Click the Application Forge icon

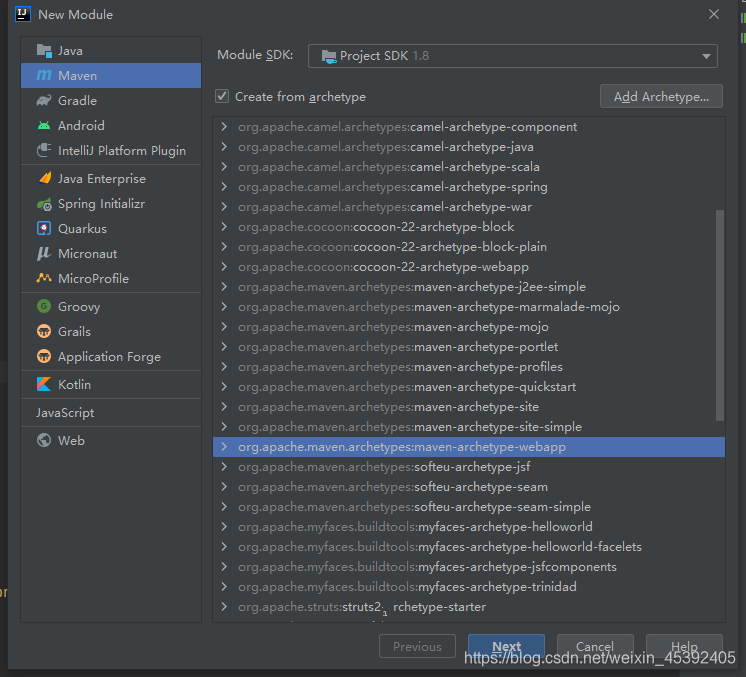[44, 356]
